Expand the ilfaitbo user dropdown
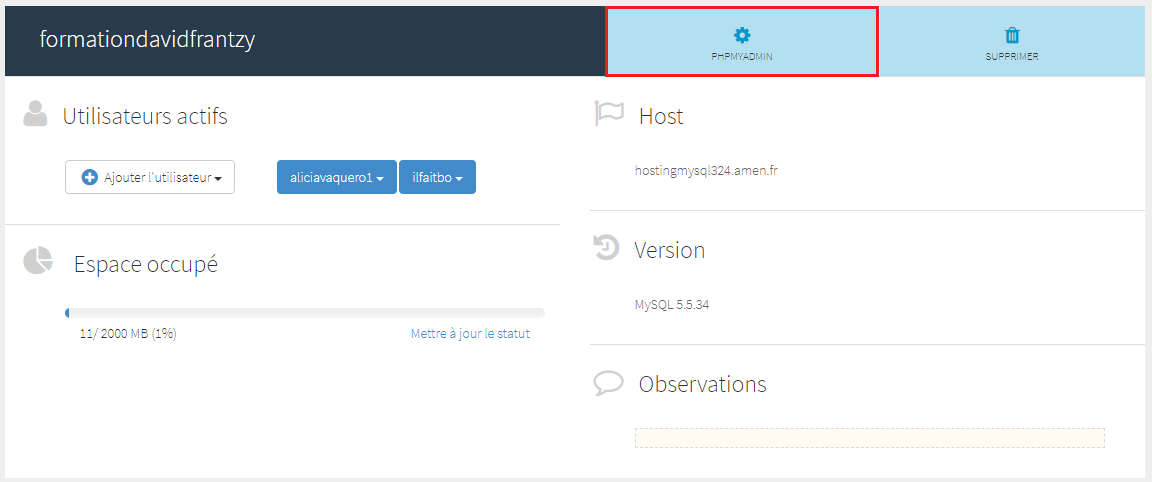This screenshot has width=1152, height=482. [437, 177]
